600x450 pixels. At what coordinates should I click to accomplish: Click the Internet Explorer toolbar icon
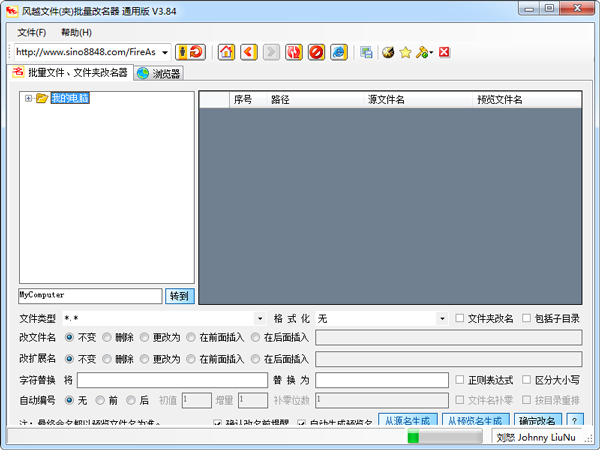pos(339,52)
